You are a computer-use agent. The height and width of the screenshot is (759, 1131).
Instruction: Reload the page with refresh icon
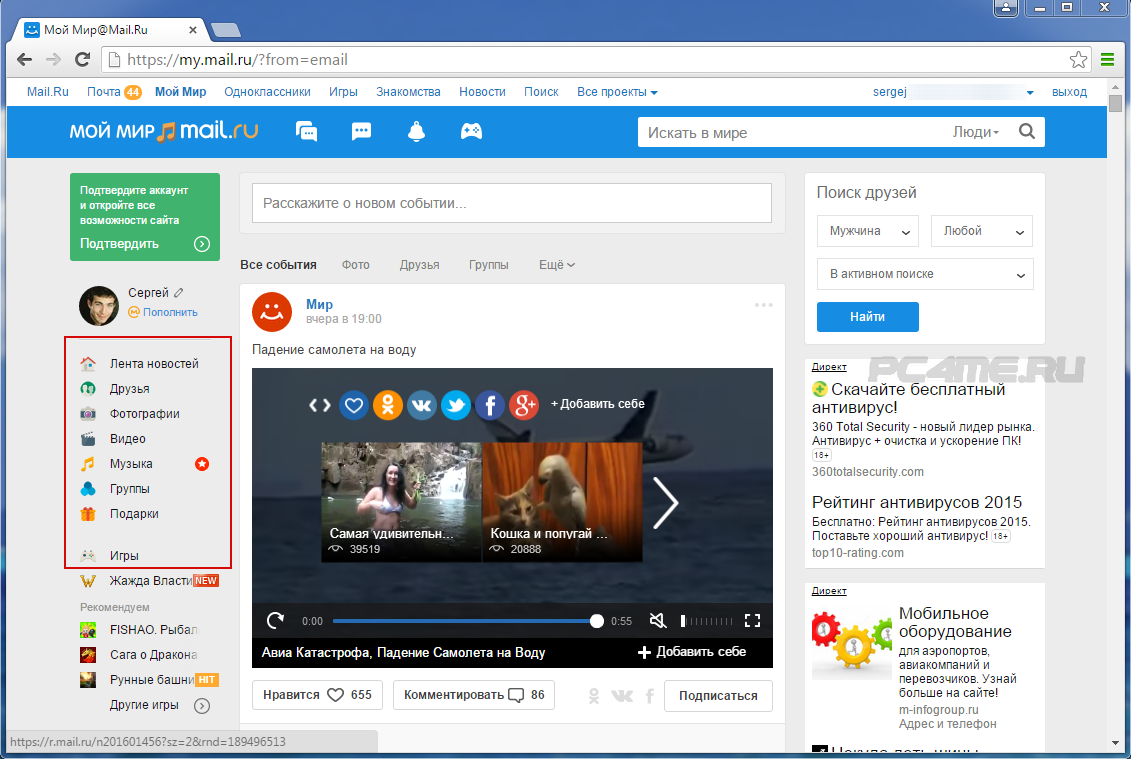(x=82, y=60)
